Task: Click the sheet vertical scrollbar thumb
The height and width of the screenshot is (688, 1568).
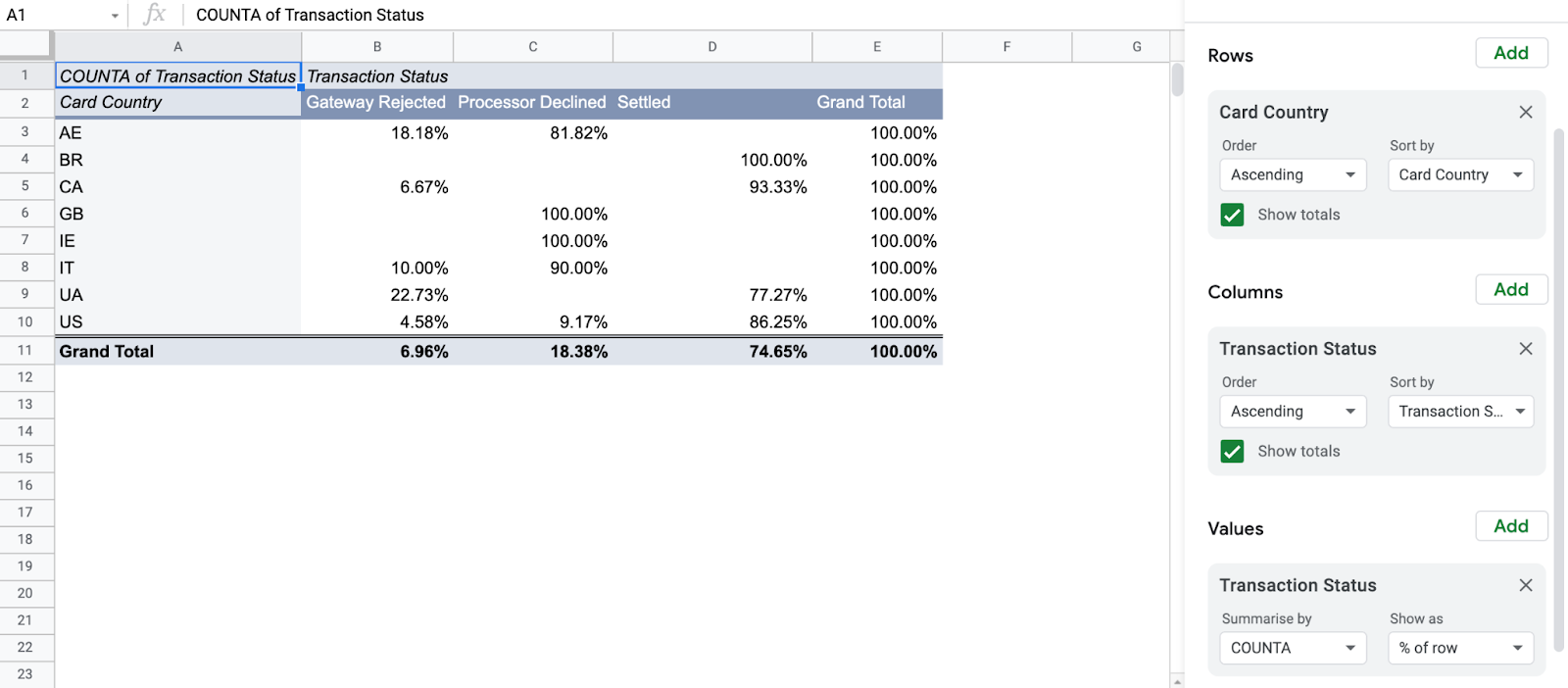Action: pos(1177,79)
